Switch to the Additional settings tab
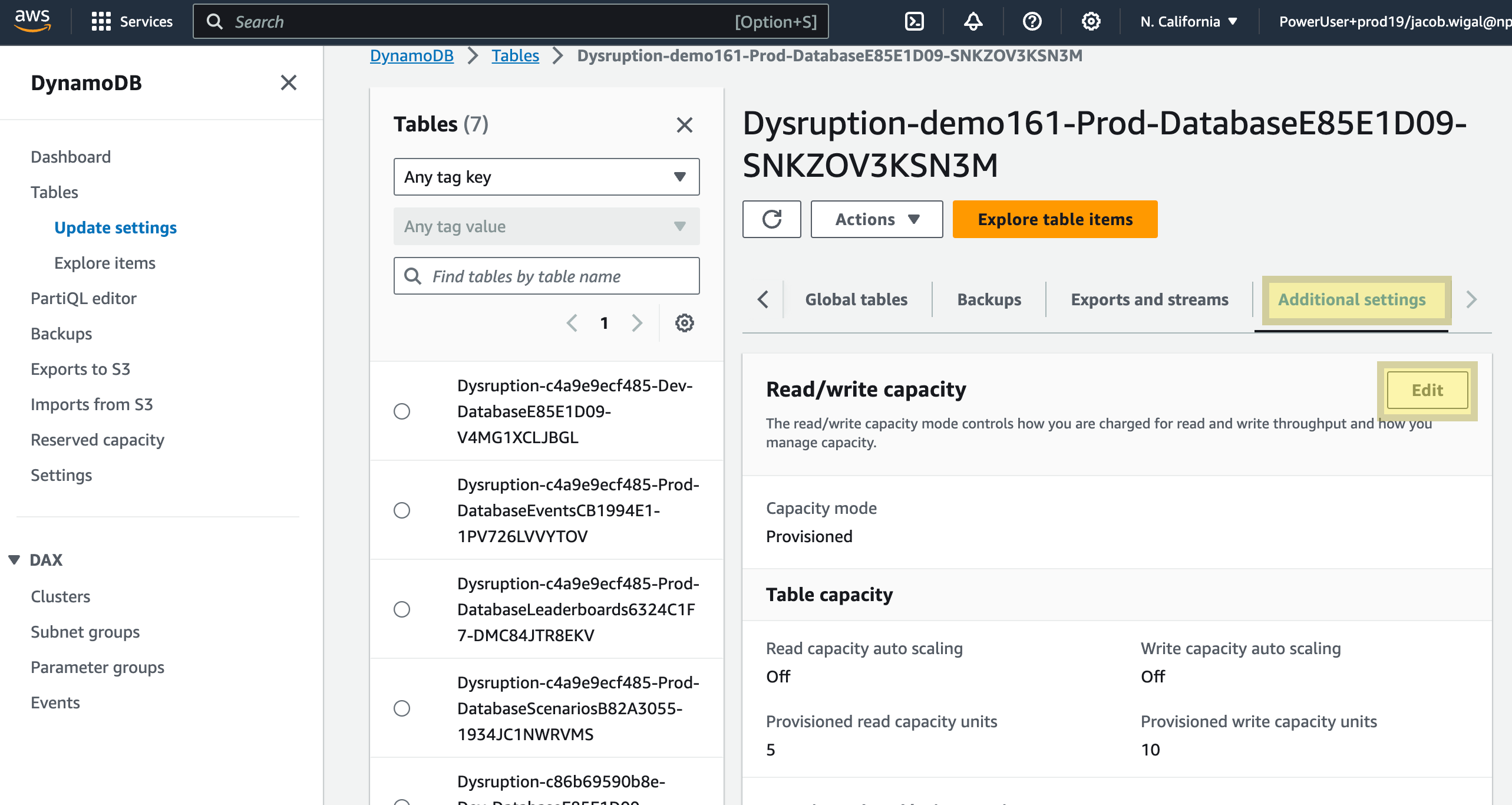Screen dimensions: 1512x805 point(1351,299)
